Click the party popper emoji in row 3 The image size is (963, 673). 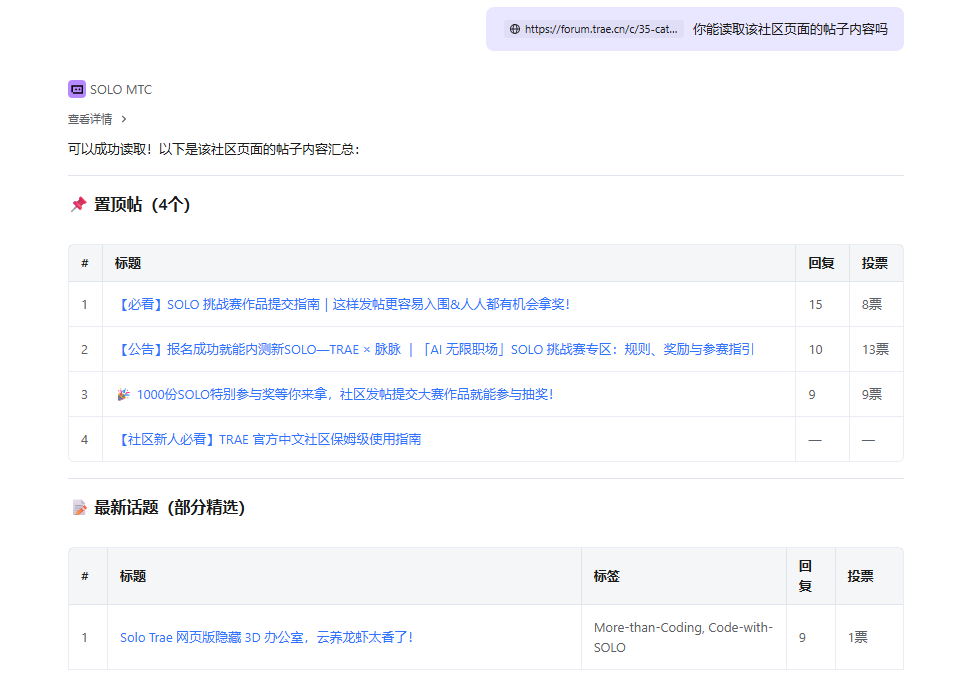[123, 395]
